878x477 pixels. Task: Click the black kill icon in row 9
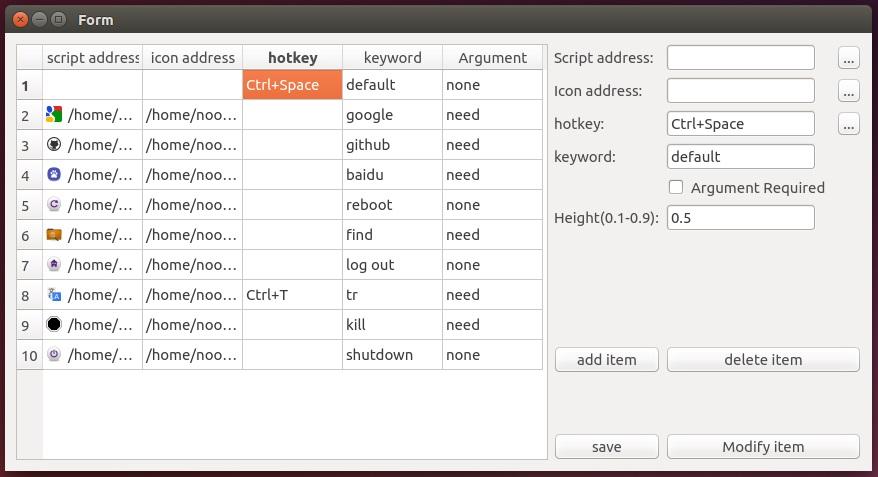[x=54, y=324]
